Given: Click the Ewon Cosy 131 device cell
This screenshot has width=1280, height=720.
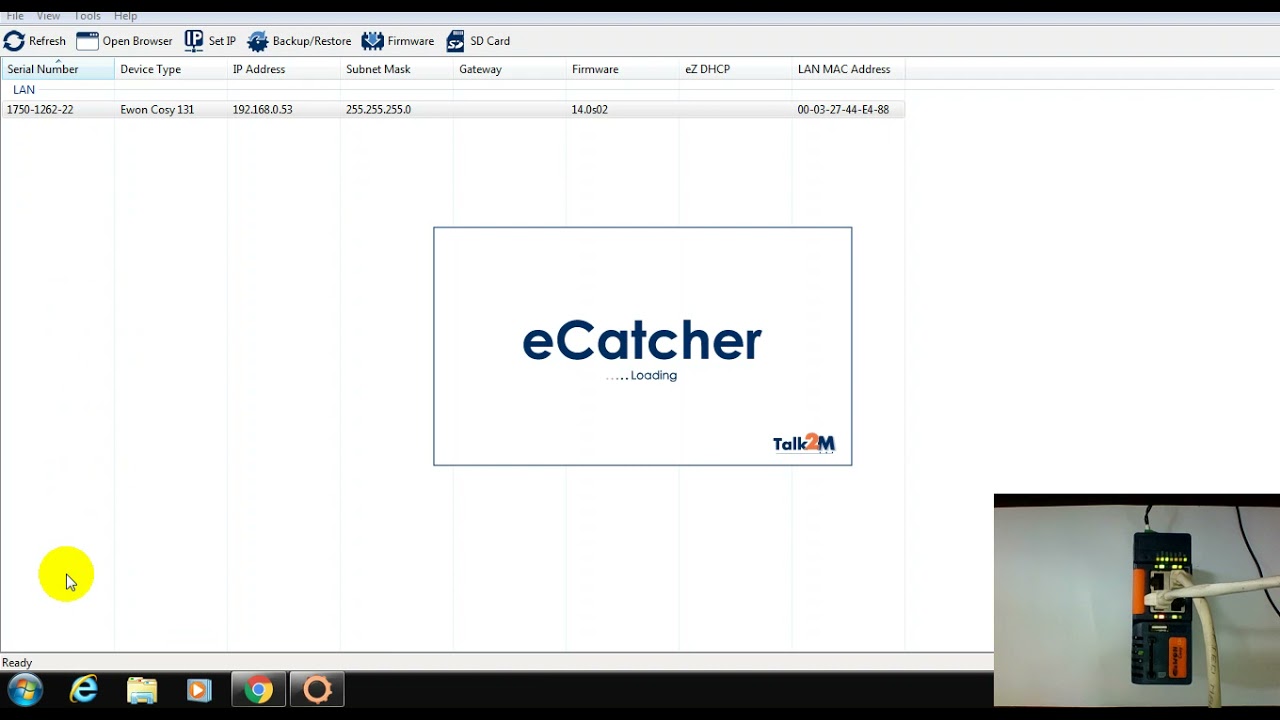Looking at the screenshot, I should [157, 110].
